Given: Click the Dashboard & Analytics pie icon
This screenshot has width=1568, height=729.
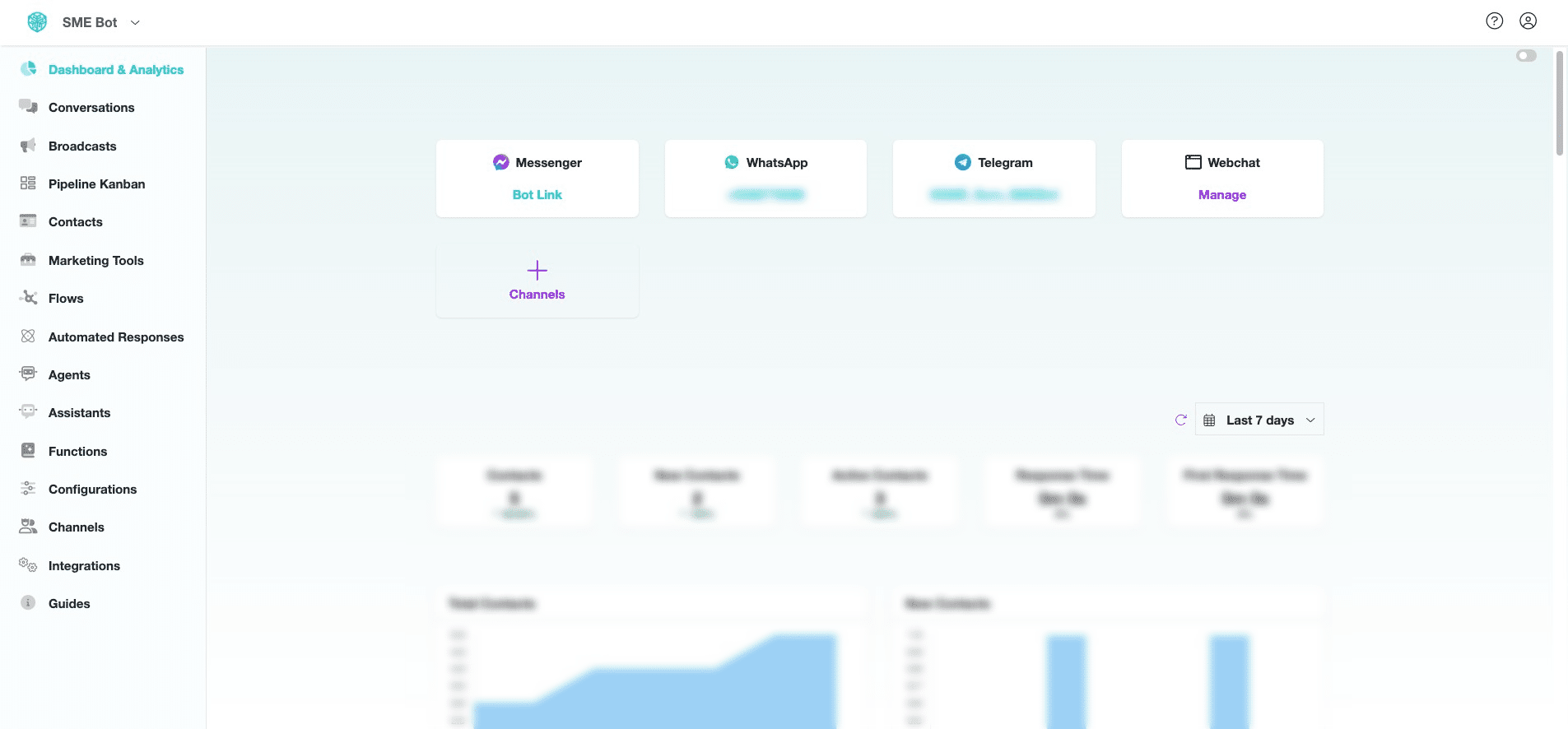Looking at the screenshot, I should [x=29, y=69].
